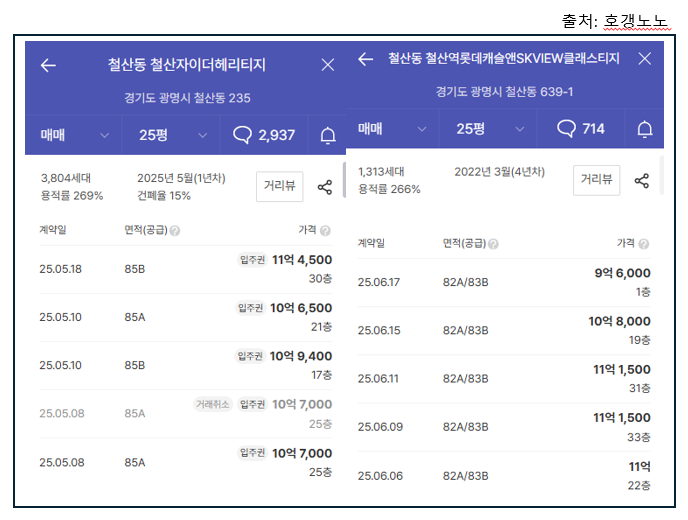688x520 pixels.
Task: Open 매매 dropdown in 철산자이더헤리티지 panel
Action: 73,135
